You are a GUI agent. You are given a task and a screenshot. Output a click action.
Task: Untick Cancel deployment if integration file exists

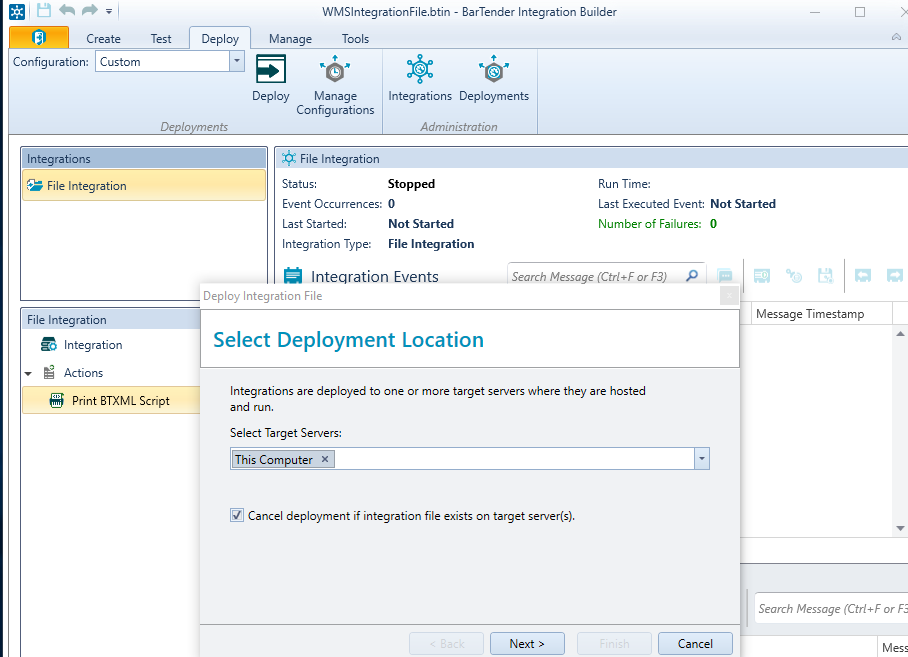[x=237, y=515]
